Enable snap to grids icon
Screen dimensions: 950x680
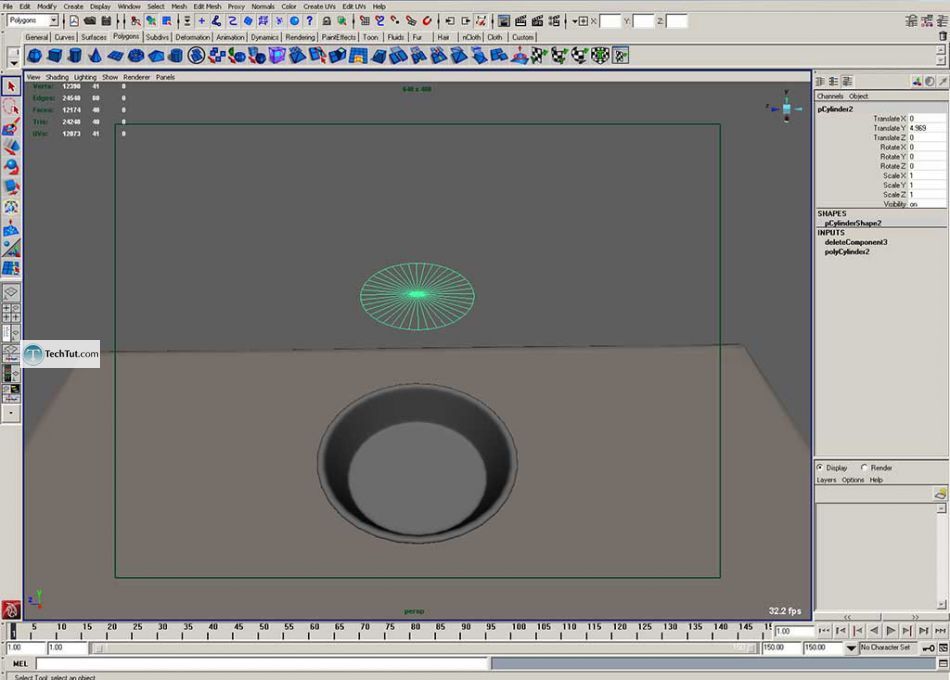[365, 21]
